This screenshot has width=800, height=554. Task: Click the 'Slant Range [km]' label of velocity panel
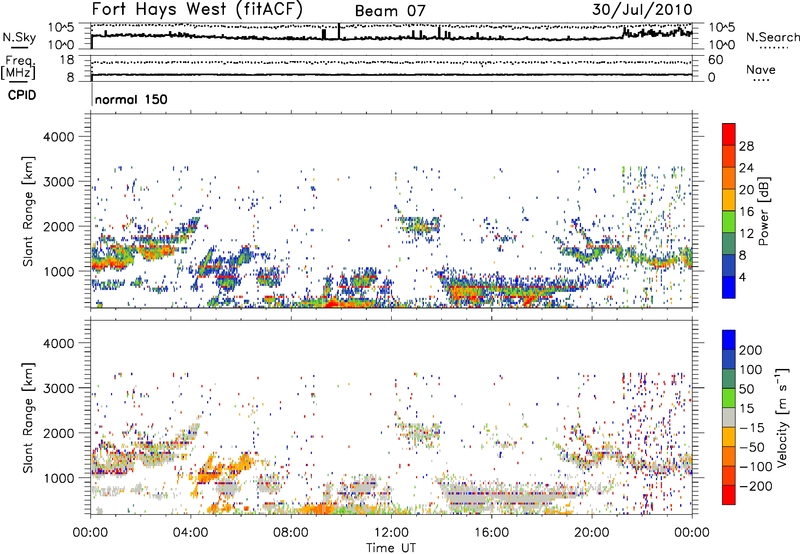pyautogui.click(x=28, y=417)
